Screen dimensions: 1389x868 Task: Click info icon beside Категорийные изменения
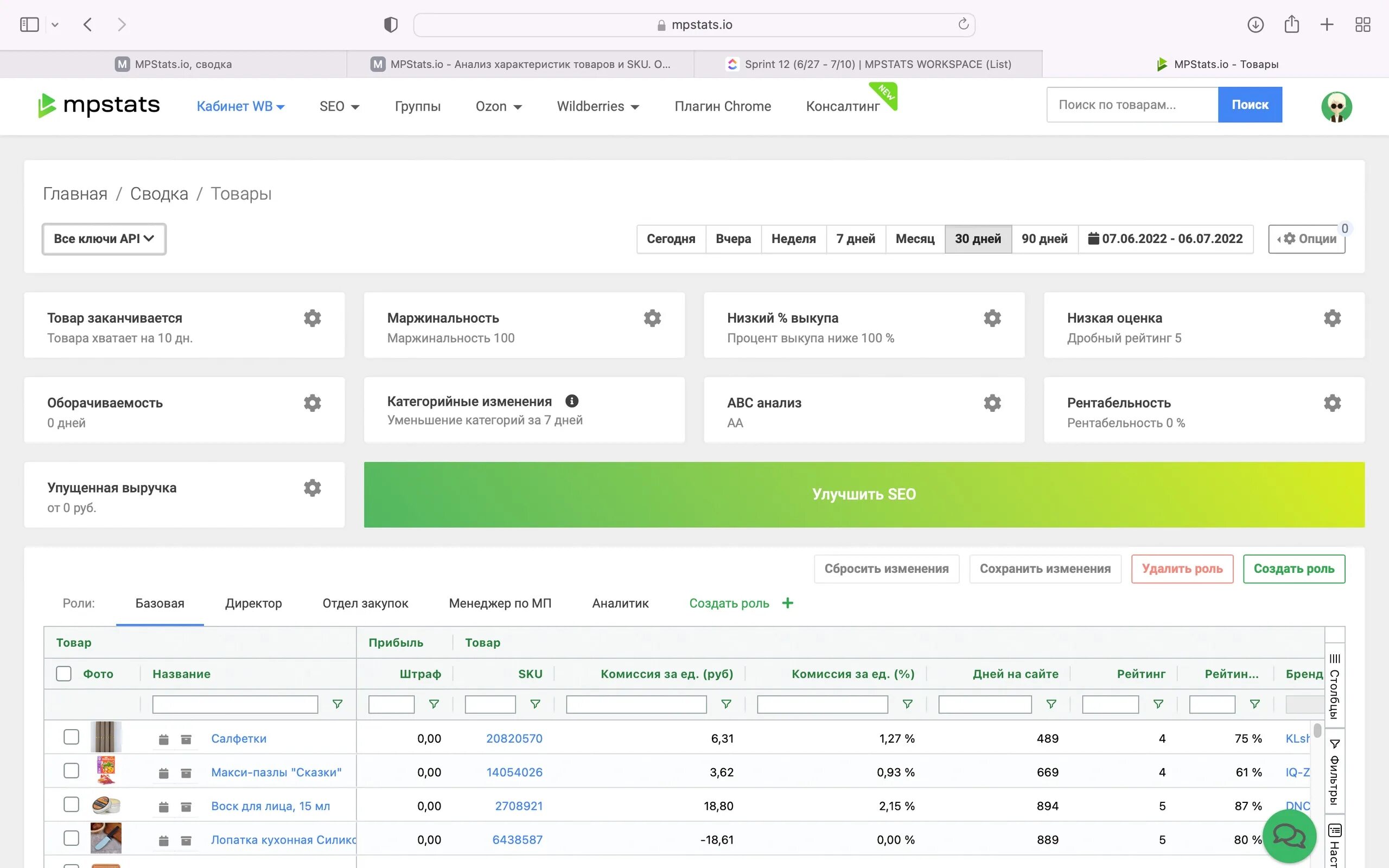tap(572, 401)
